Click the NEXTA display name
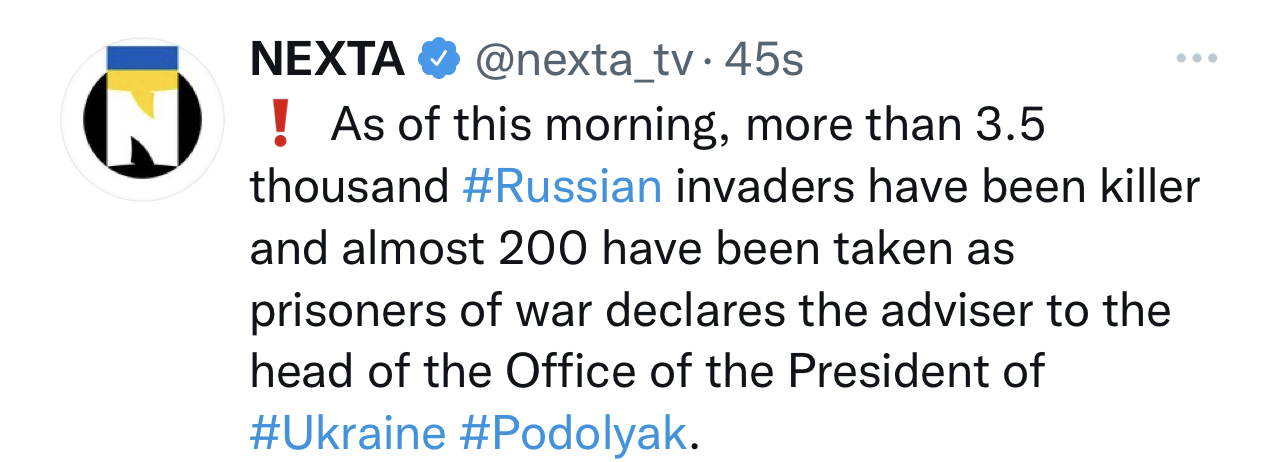 click(328, 62)
